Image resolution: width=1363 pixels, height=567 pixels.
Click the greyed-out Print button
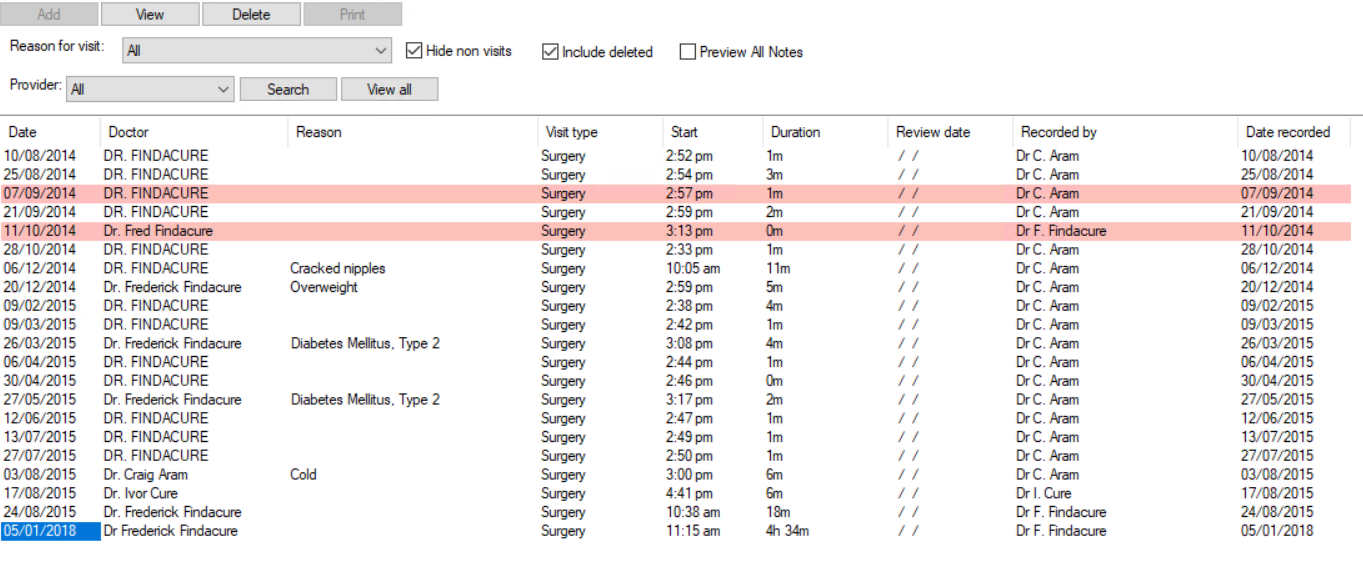coord(352,14)
